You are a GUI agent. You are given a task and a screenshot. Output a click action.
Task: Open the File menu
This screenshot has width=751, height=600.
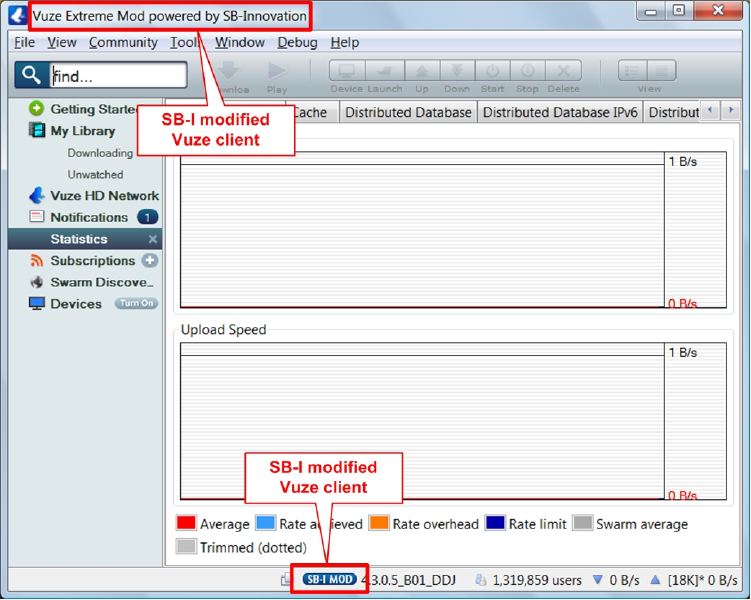point(24,43)
